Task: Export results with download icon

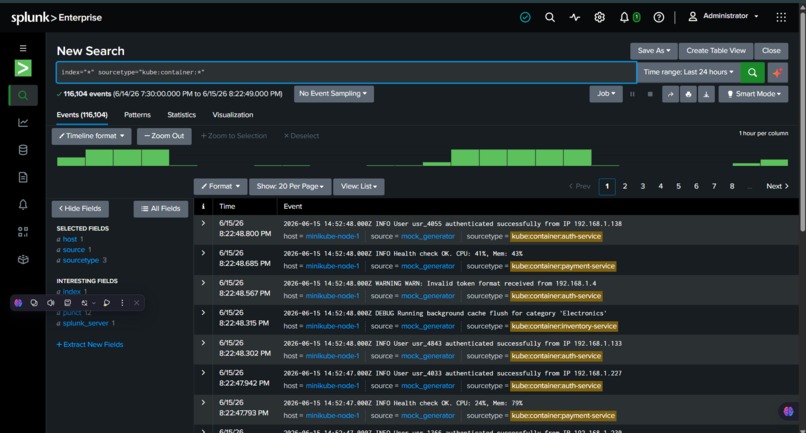Action: click(706, 94)
